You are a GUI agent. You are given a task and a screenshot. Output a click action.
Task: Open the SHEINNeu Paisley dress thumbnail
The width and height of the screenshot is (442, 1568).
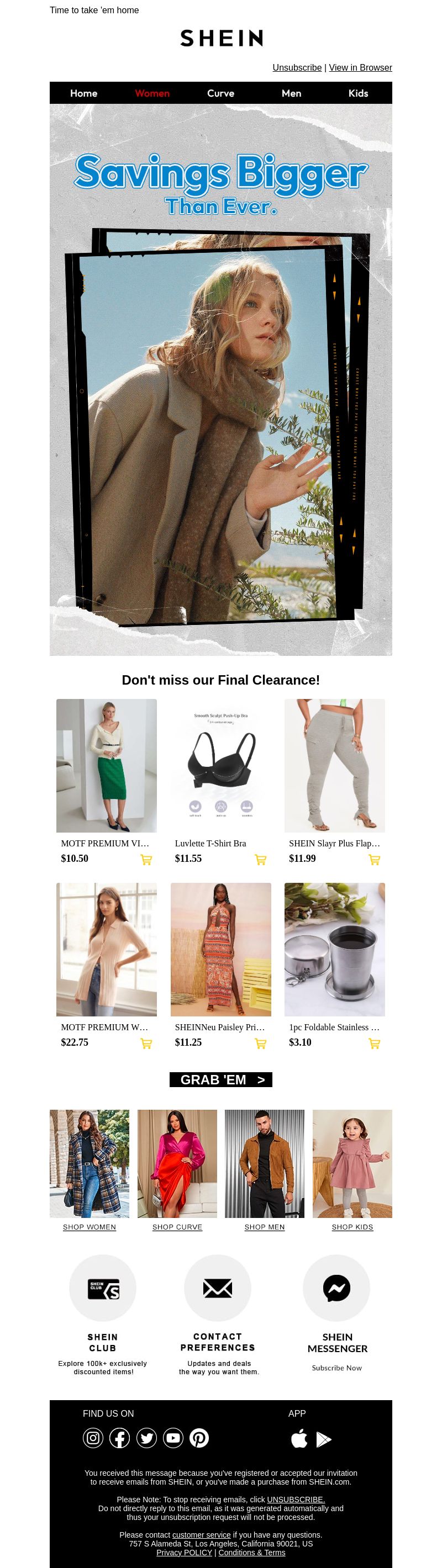tap(220, 949)
